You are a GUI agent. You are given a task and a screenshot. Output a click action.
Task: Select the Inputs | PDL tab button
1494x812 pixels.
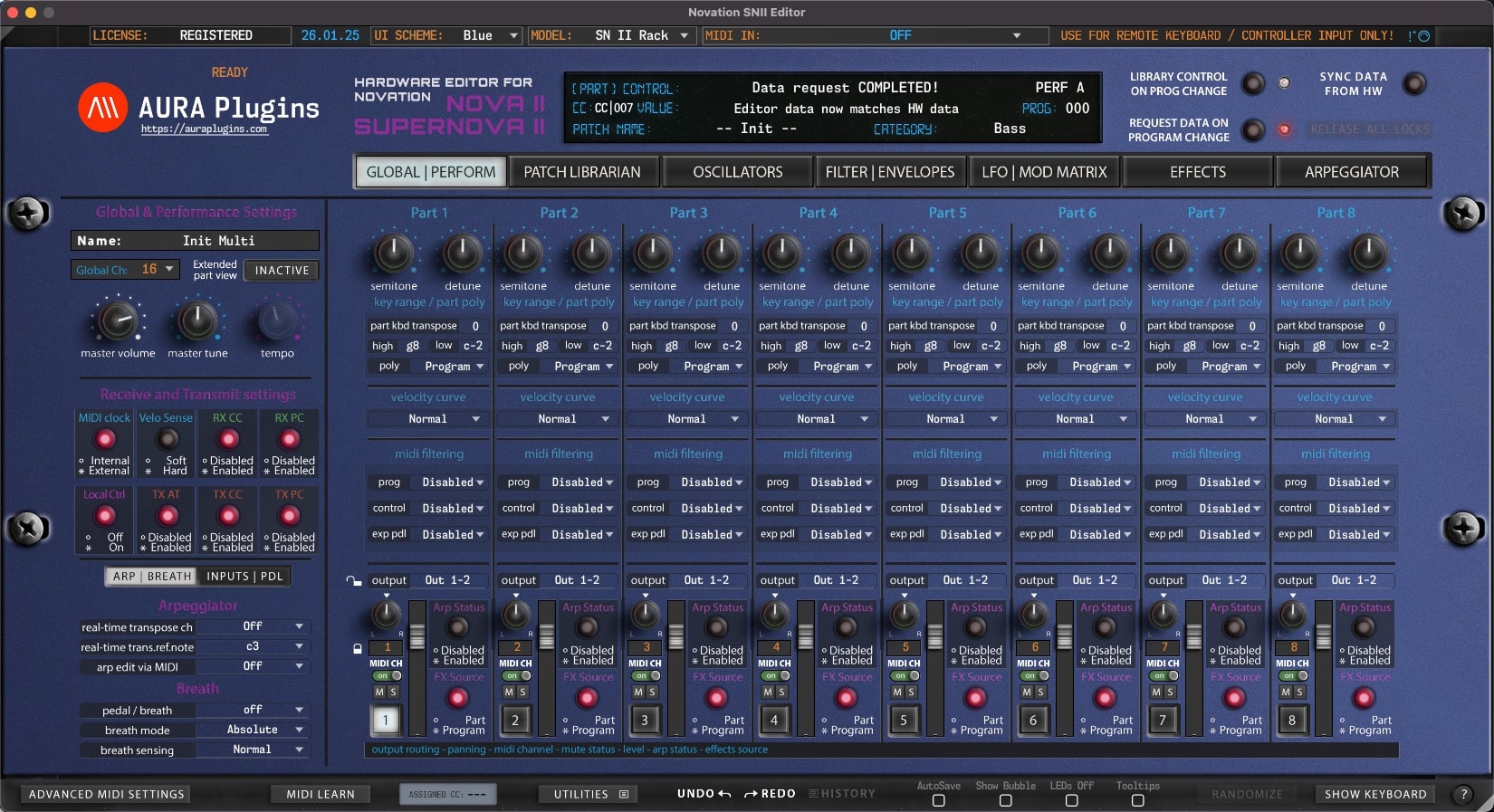pyautogui.click(x=244, y=577)
